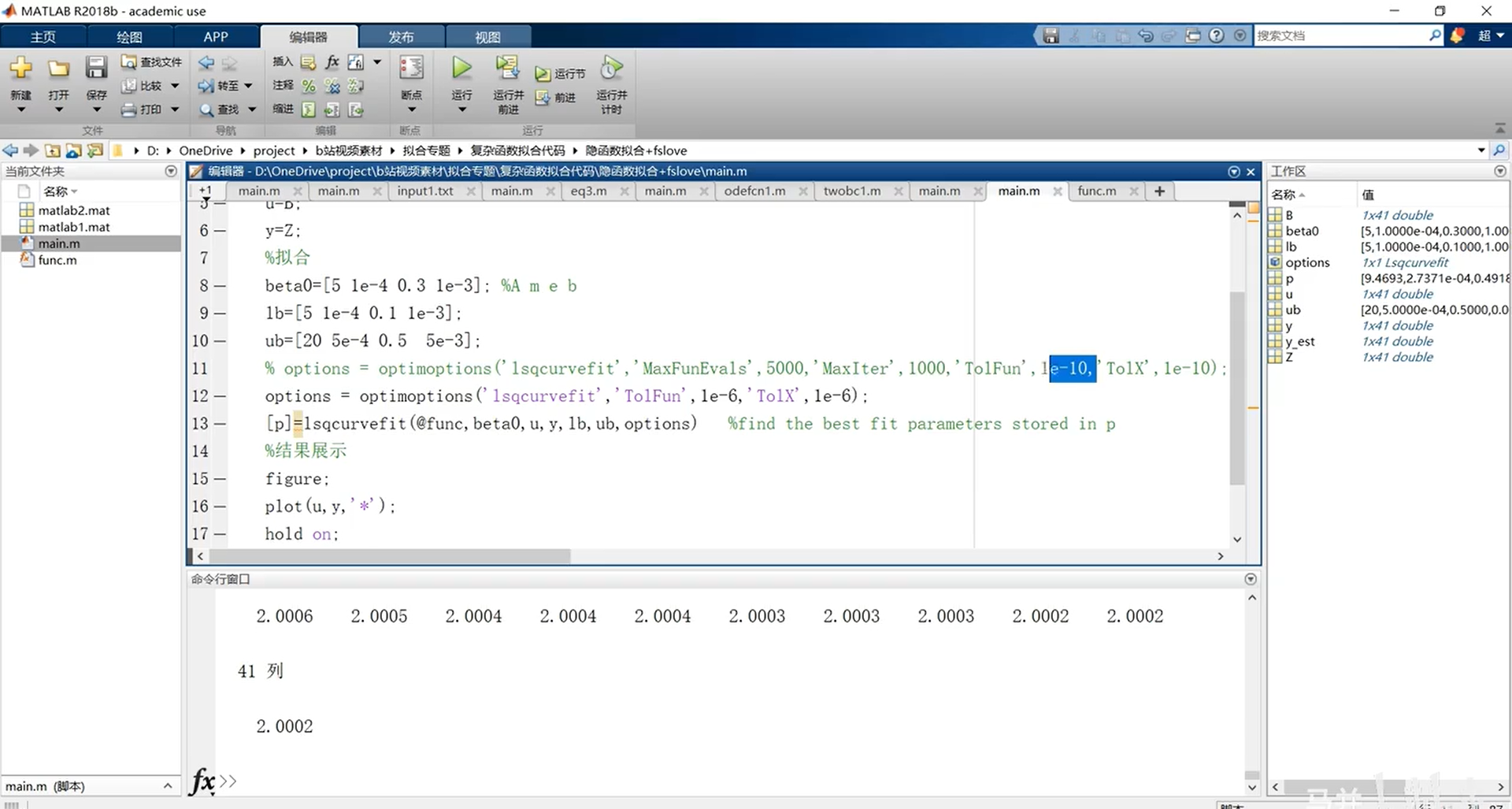Click 查找文件 (Find Files)
This screenshot has height=809, width=1512.
(x=151, y=61)
